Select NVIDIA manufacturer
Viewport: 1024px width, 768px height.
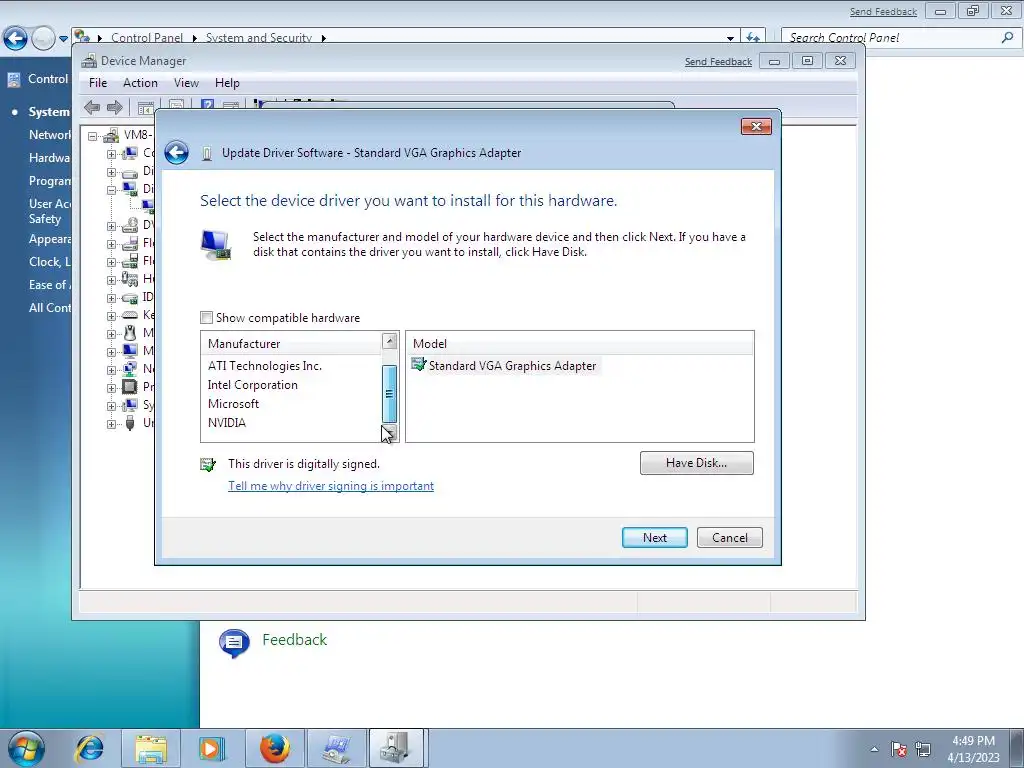(227, 423)
